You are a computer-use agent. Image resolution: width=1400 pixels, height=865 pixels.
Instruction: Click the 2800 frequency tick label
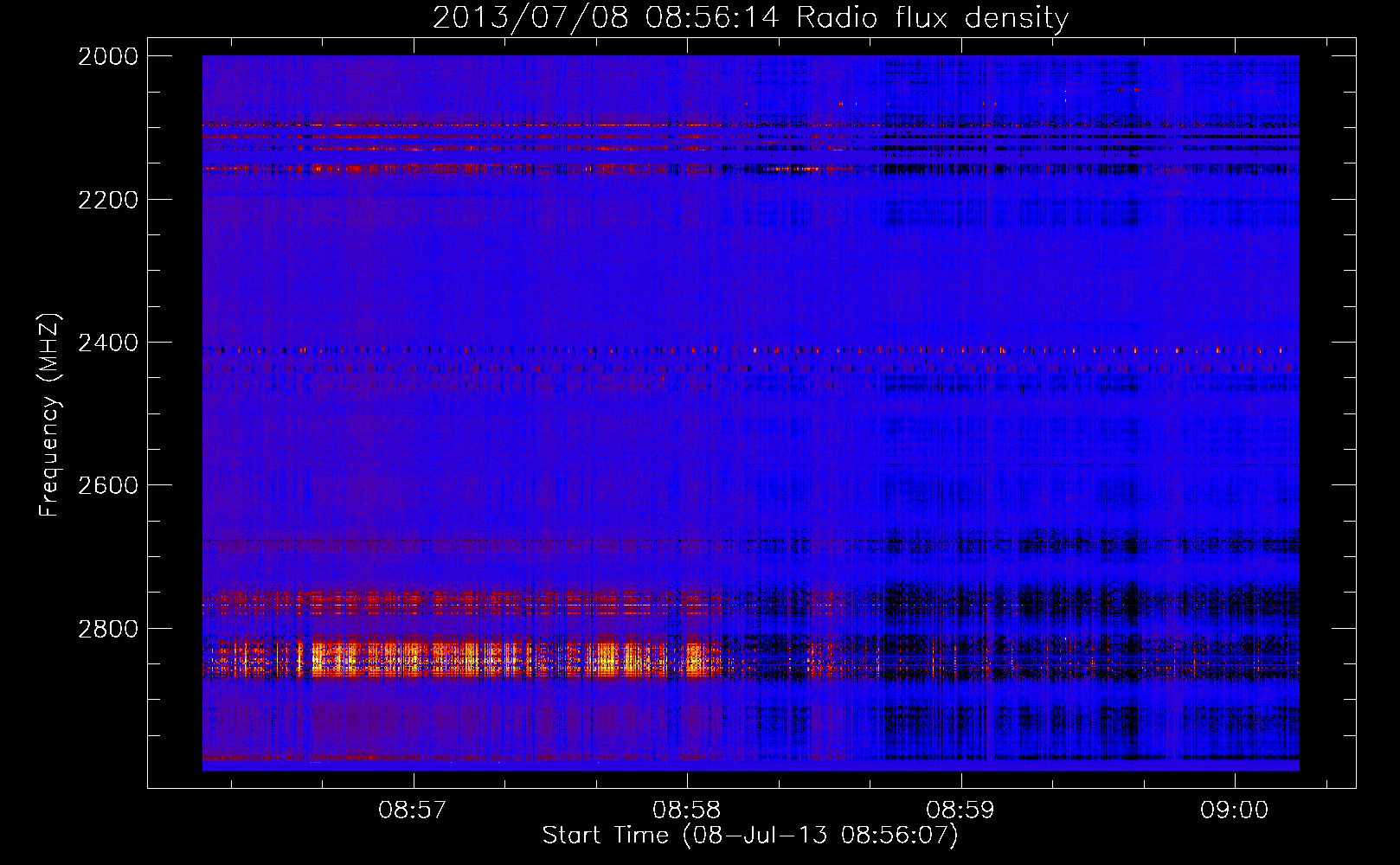coord(108,628)
